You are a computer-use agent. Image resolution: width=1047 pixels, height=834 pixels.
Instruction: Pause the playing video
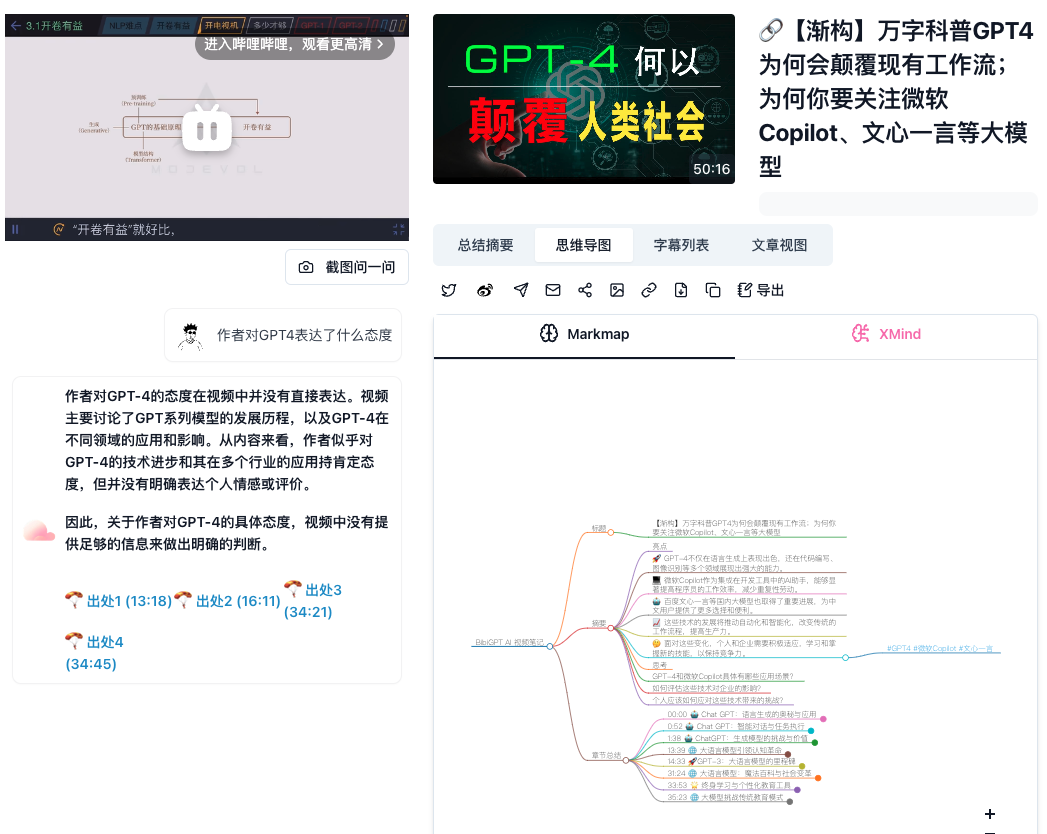[x=14, y=230]
